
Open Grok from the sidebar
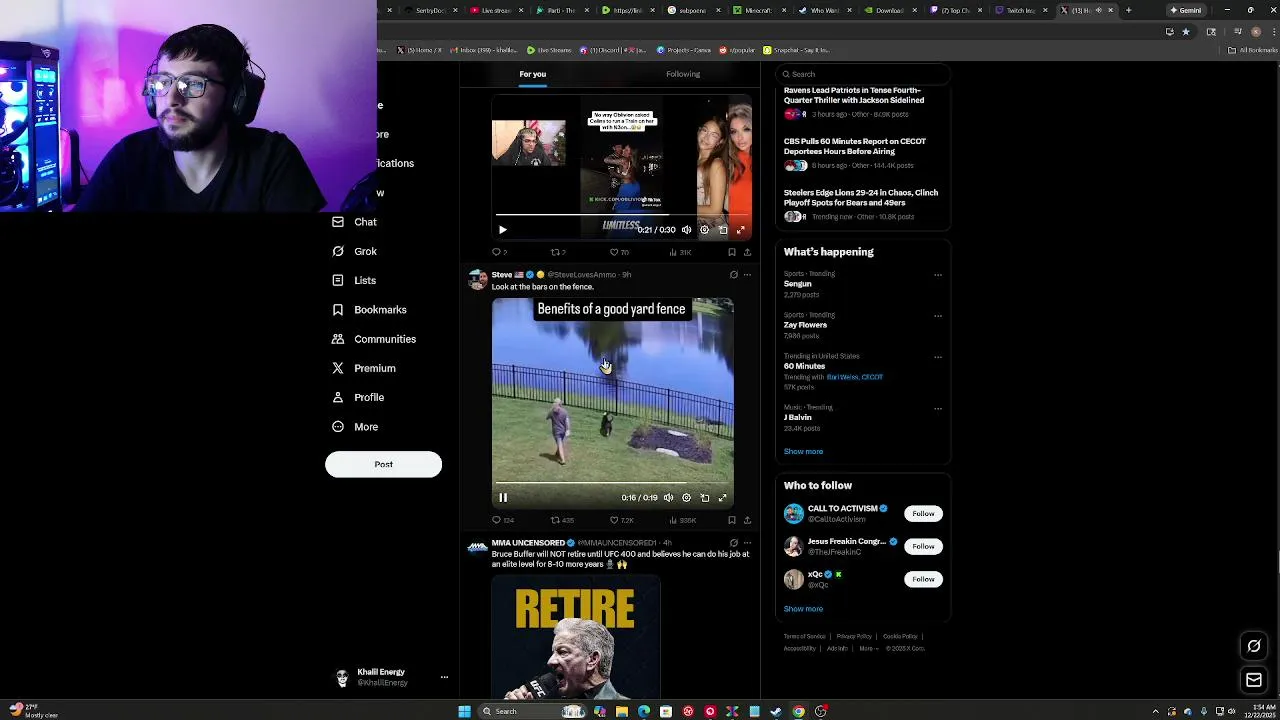pos(355,251)
